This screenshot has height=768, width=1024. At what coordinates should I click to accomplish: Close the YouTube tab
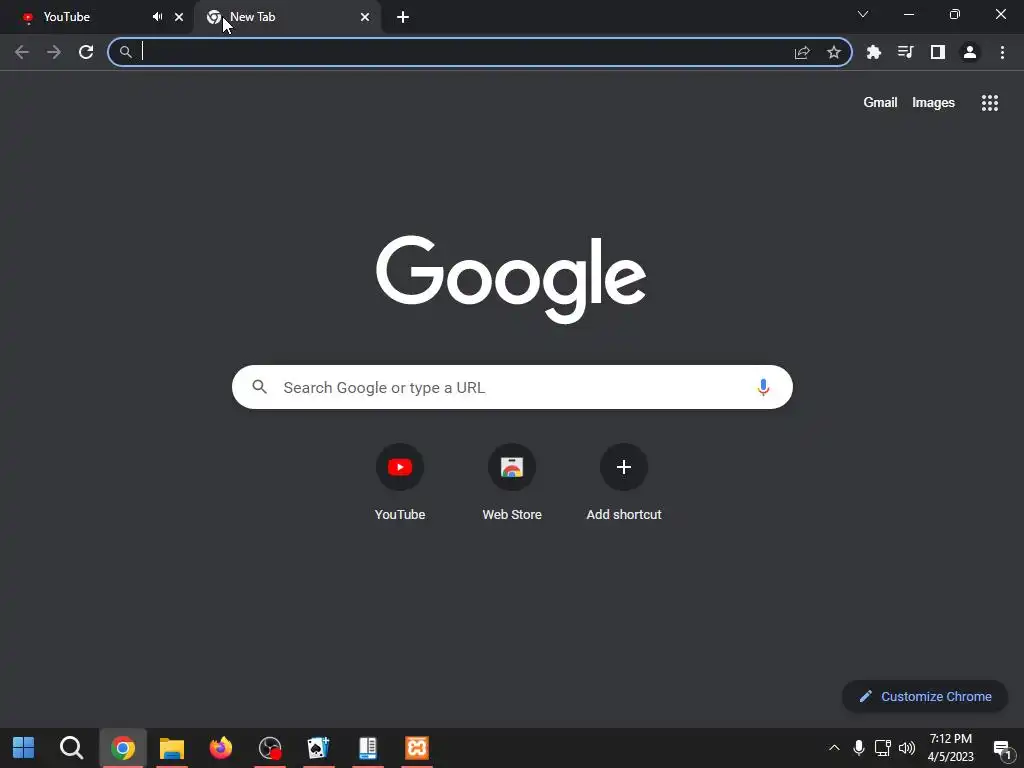179,17
